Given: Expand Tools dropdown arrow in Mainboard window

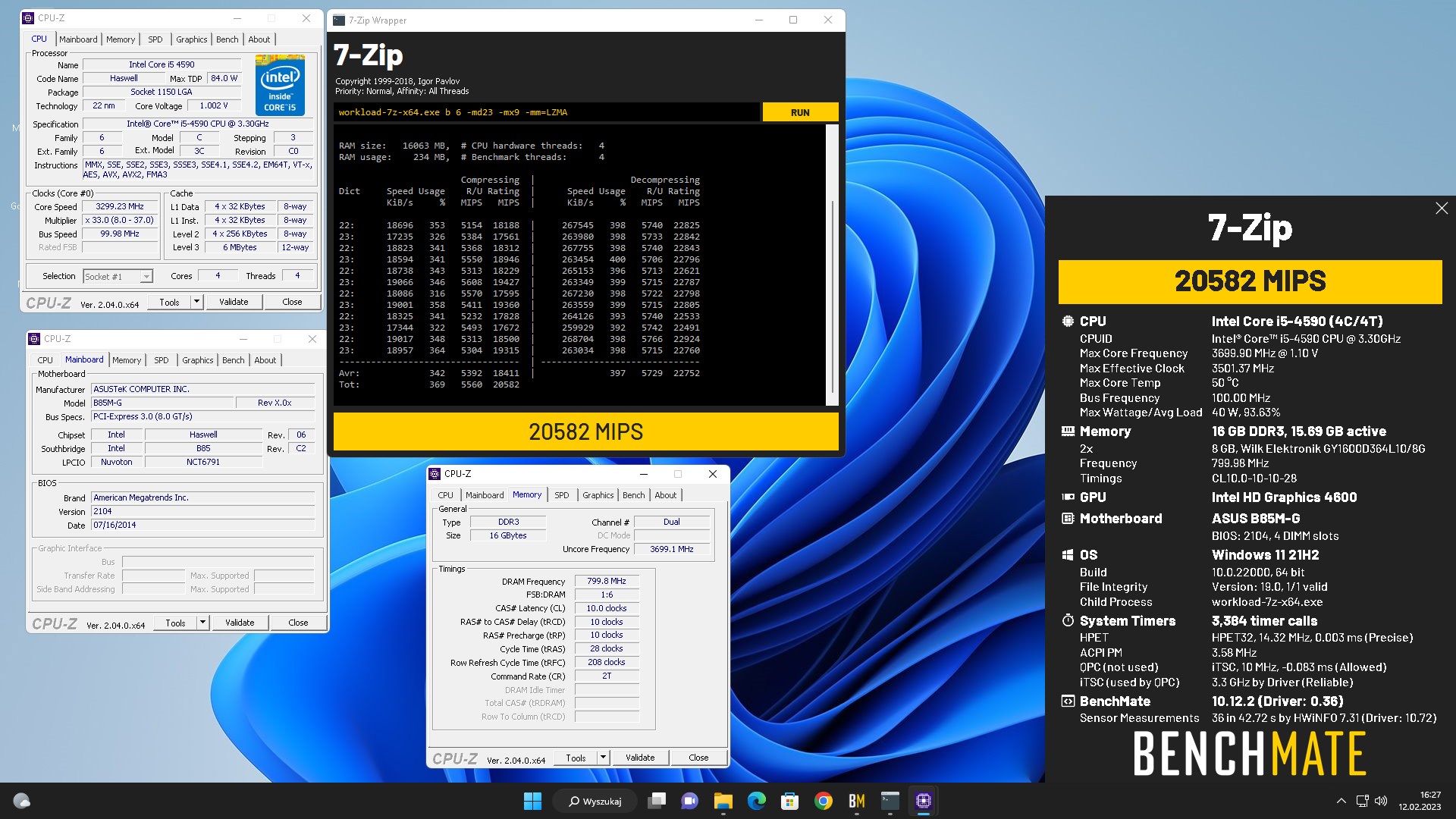Looking at the screenshot, I should point(202,623).
